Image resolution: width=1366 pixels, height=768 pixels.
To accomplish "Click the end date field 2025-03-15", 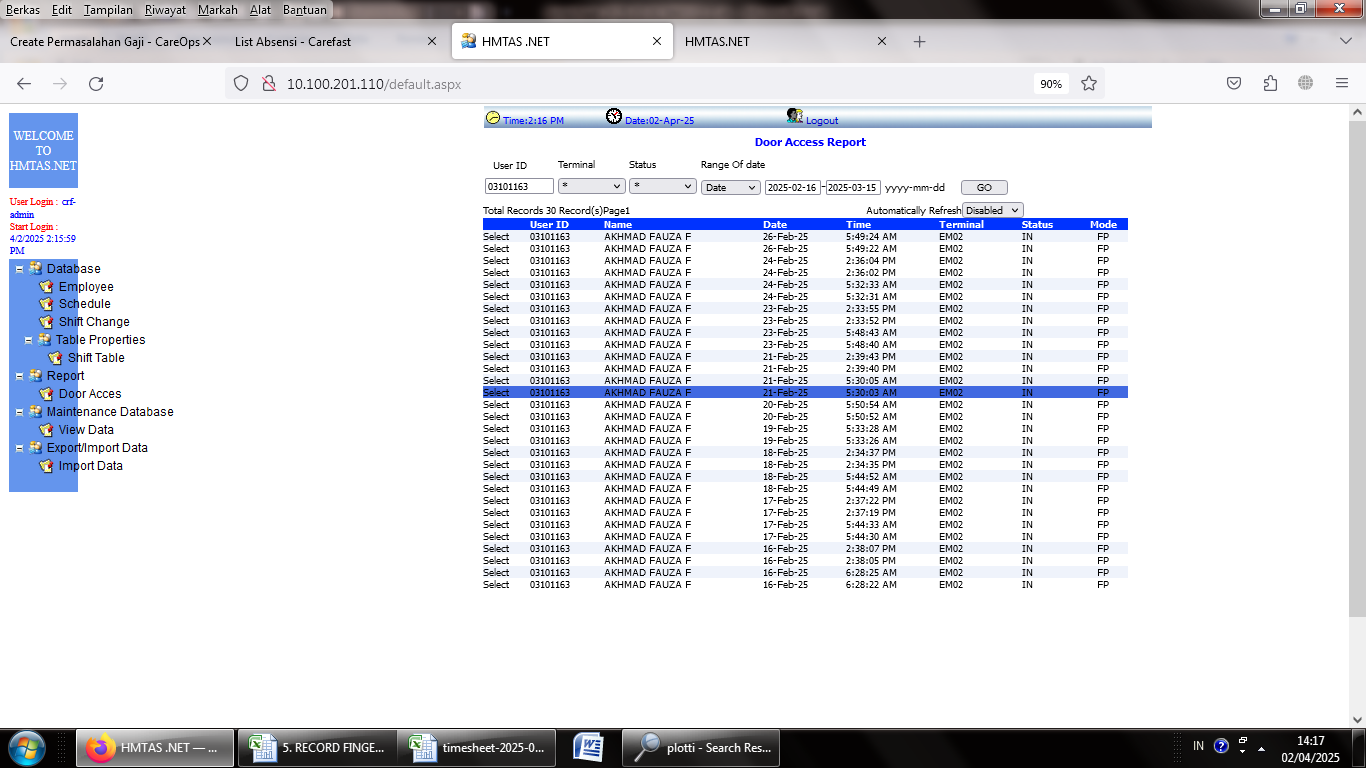I will coord(853,187).
